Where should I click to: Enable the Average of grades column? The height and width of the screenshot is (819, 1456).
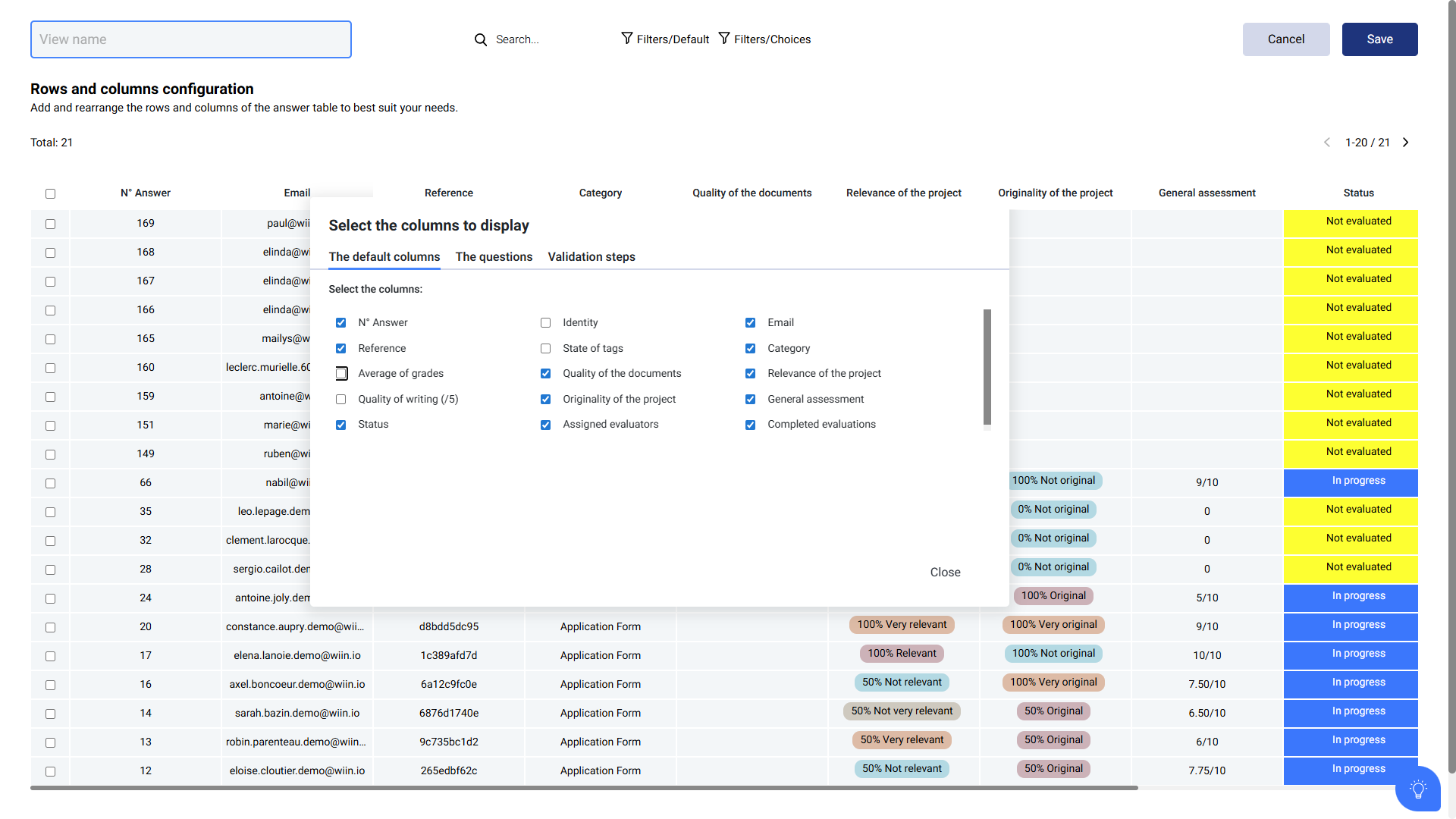pos(341,374)
